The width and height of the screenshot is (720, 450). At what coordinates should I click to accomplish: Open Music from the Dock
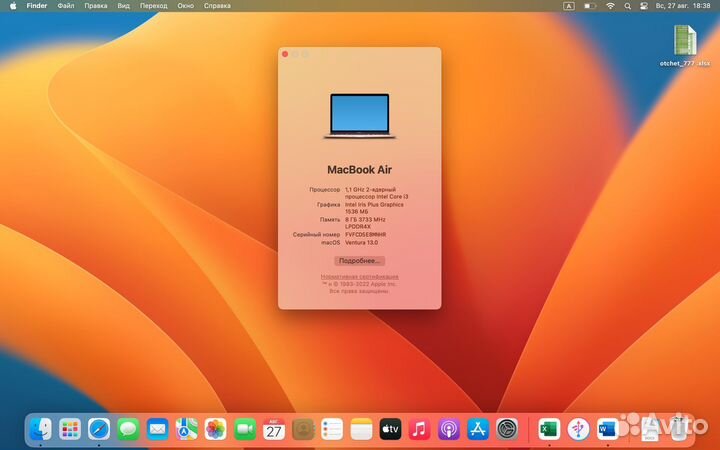tap(420, 430)
